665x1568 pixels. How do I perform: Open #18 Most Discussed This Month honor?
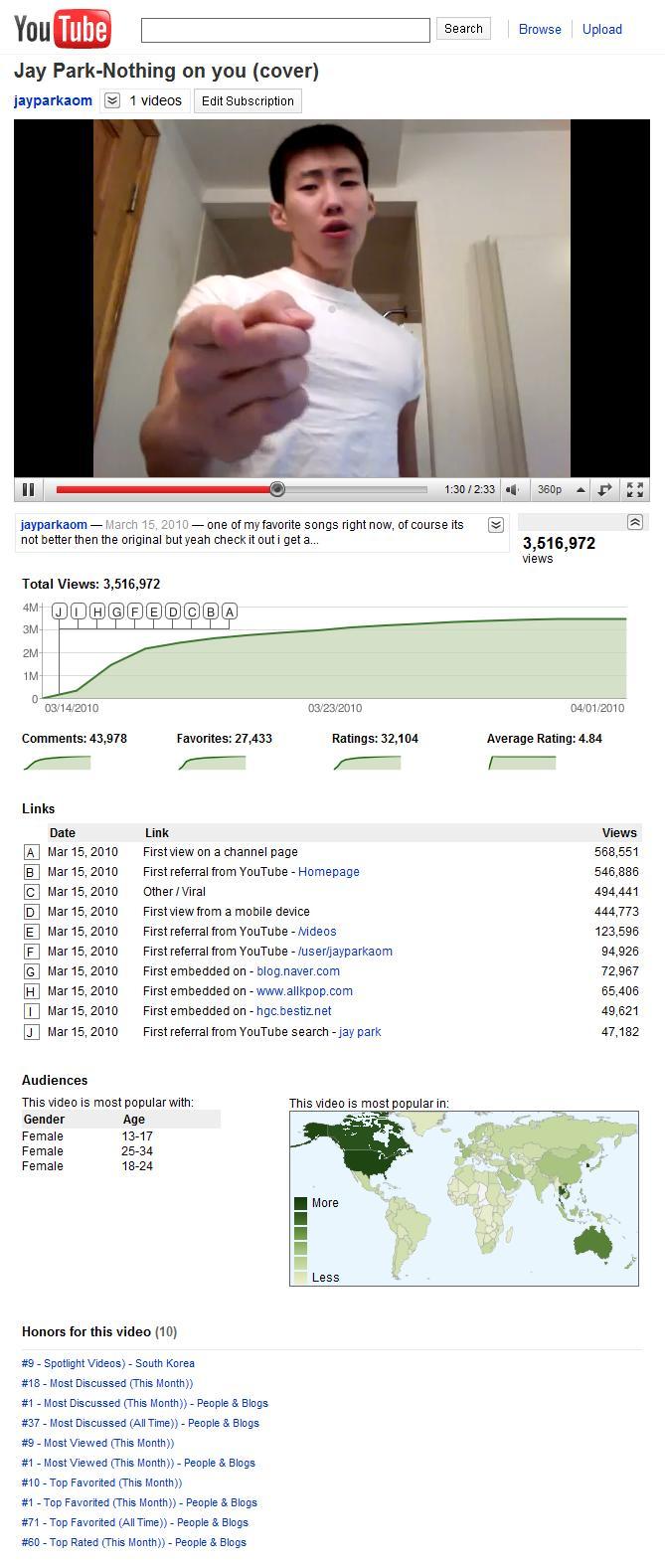(x=107, y=1383)
